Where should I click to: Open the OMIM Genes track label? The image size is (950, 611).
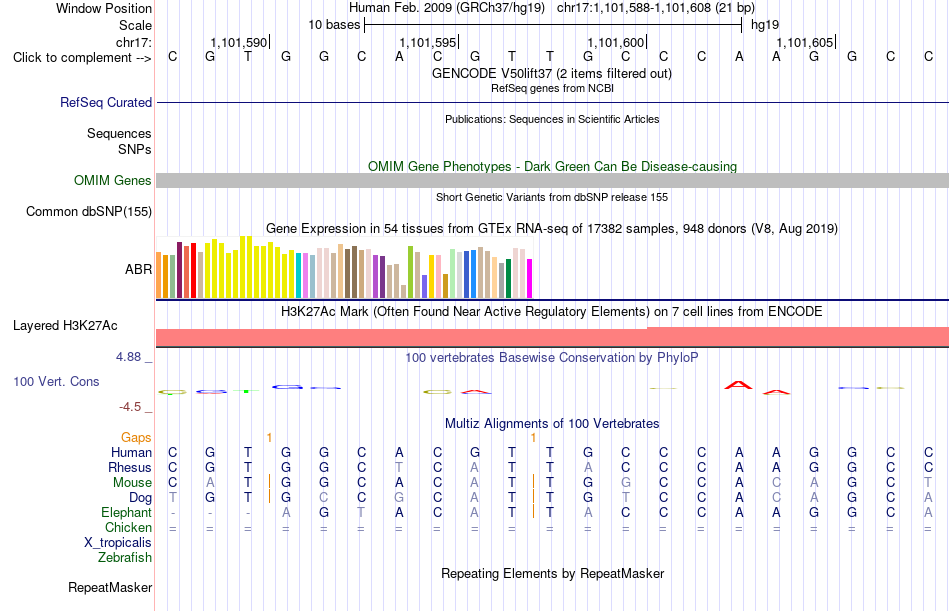pyautogui.click(x=113, y=180)
